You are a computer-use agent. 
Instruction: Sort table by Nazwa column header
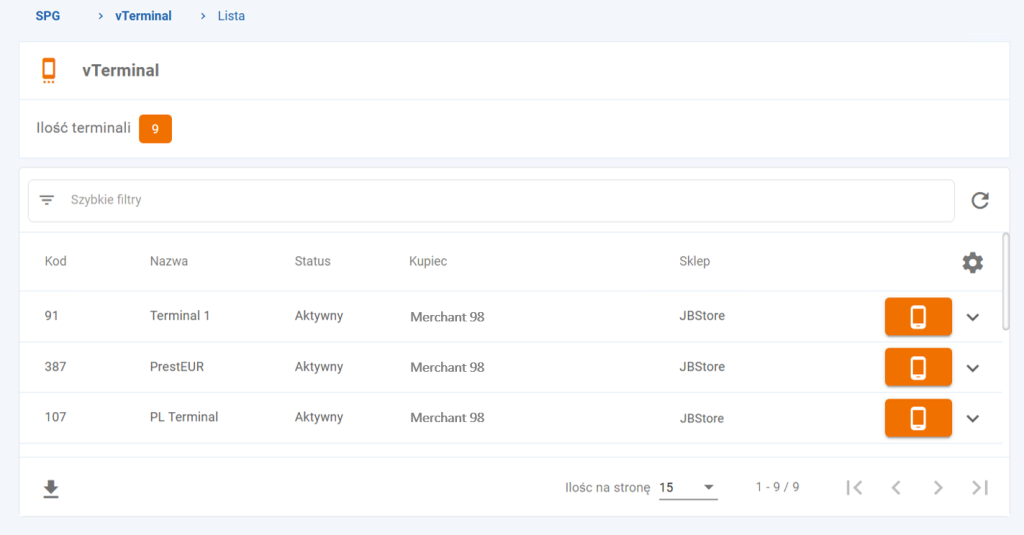tap(169, 261)
